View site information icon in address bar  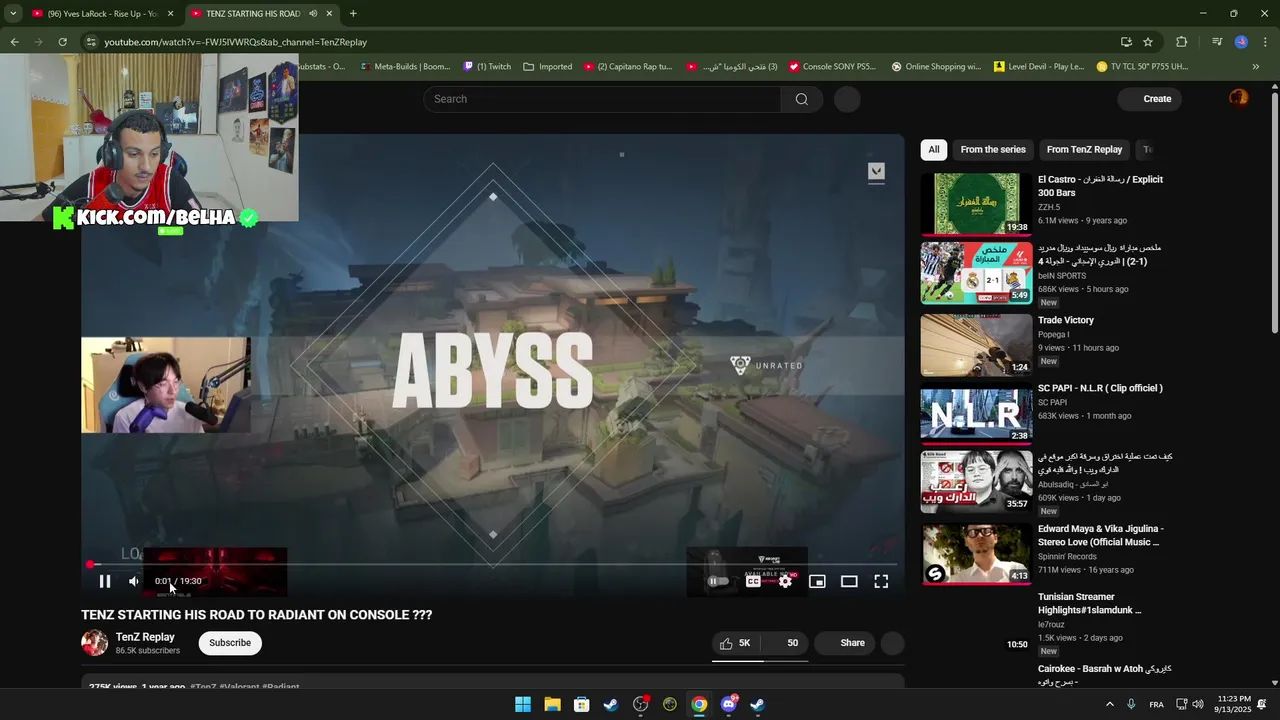tap(91, 42)
